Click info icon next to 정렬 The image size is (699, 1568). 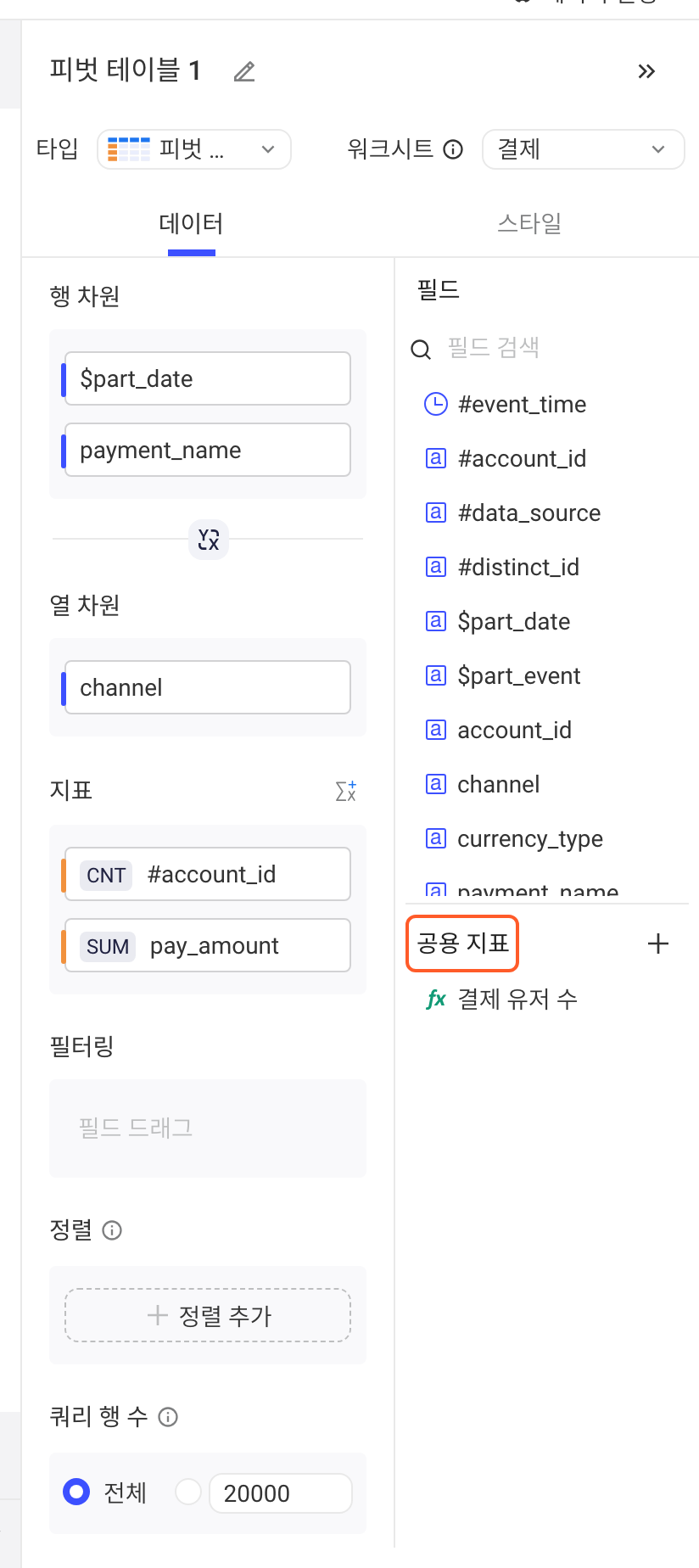coord(112,1230)
